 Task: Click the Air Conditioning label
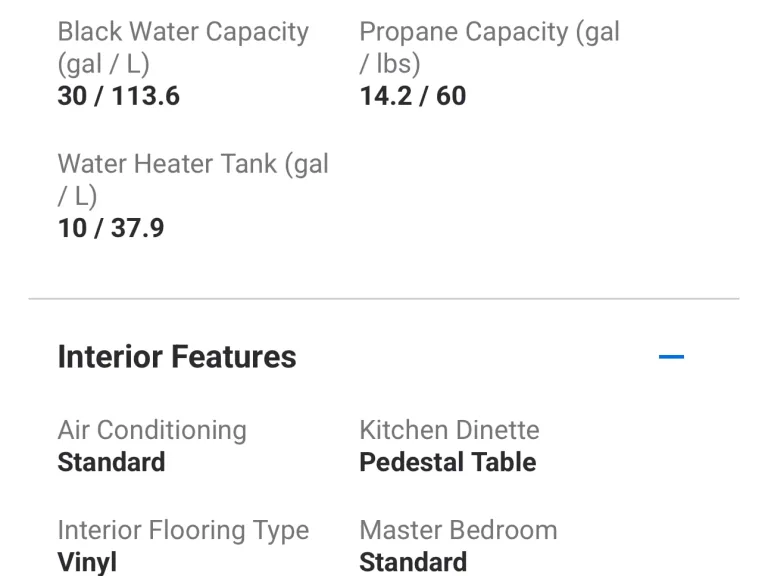point(152,430)
